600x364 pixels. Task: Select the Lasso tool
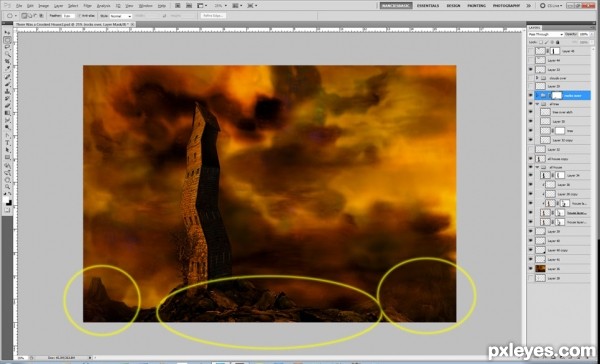point(7,47)
